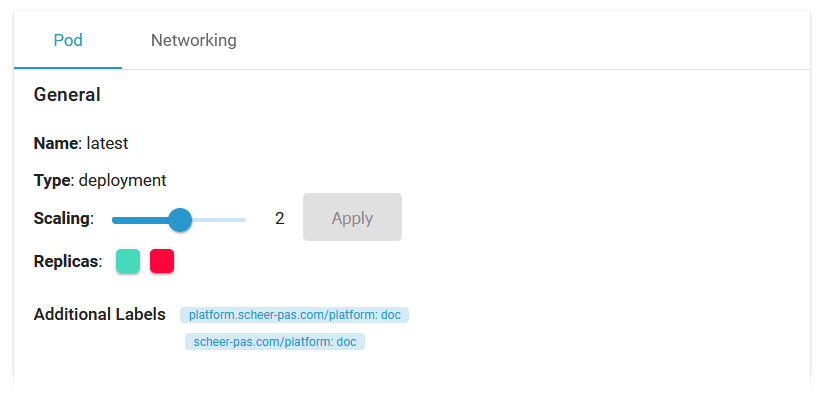821x396 pixels.
Task: Click the name value "latest"
Action: click(107, 143)
